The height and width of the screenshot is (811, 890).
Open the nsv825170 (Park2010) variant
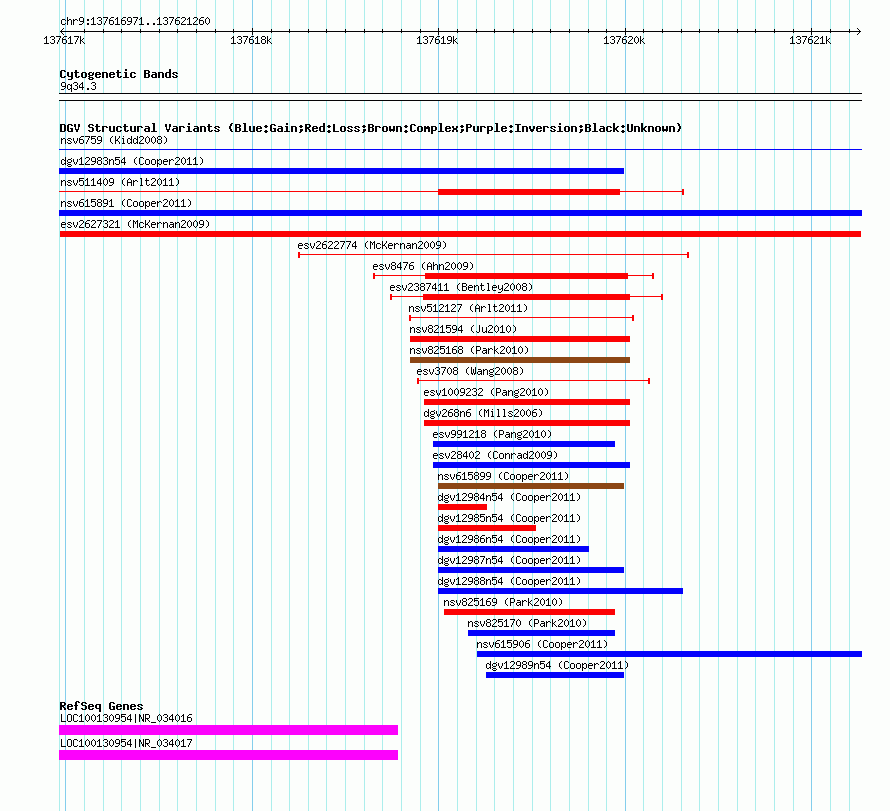click(x=527, y=623)
